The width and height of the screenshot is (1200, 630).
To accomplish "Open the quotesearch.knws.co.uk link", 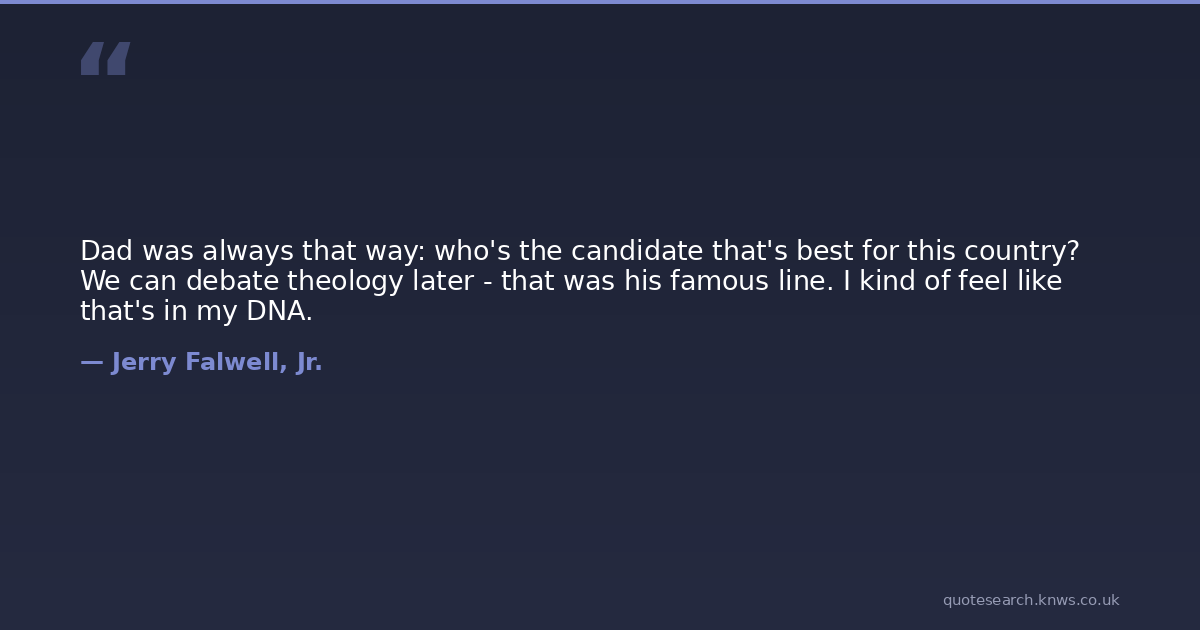I will (1030, 600).
